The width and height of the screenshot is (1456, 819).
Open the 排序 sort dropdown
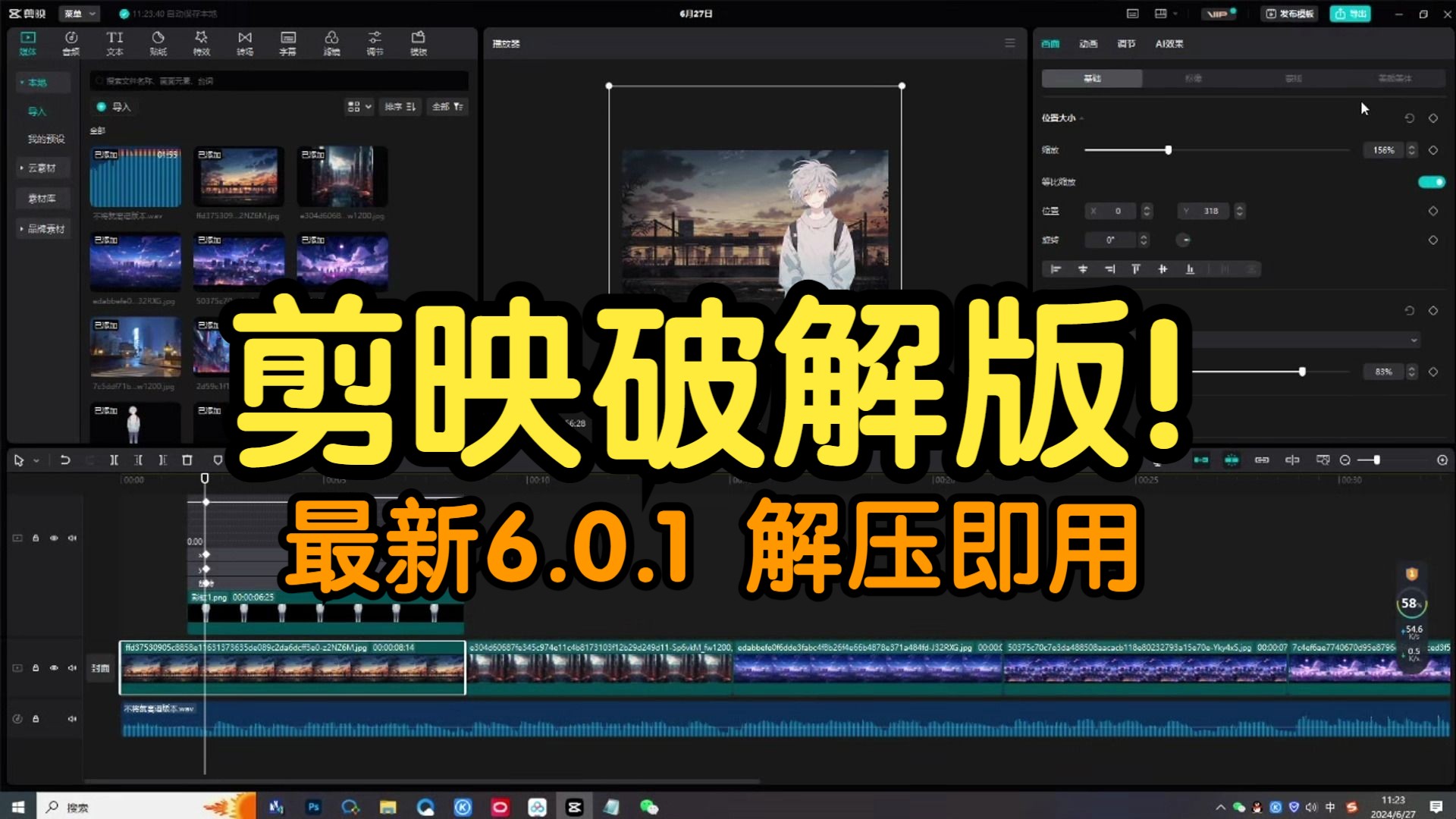pos(400,107)
